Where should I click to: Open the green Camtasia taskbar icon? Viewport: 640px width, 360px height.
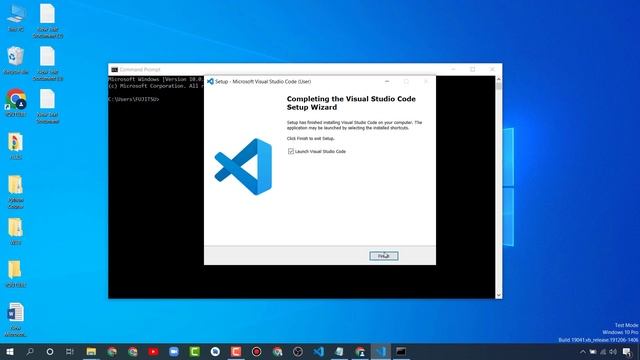(195, 351)
